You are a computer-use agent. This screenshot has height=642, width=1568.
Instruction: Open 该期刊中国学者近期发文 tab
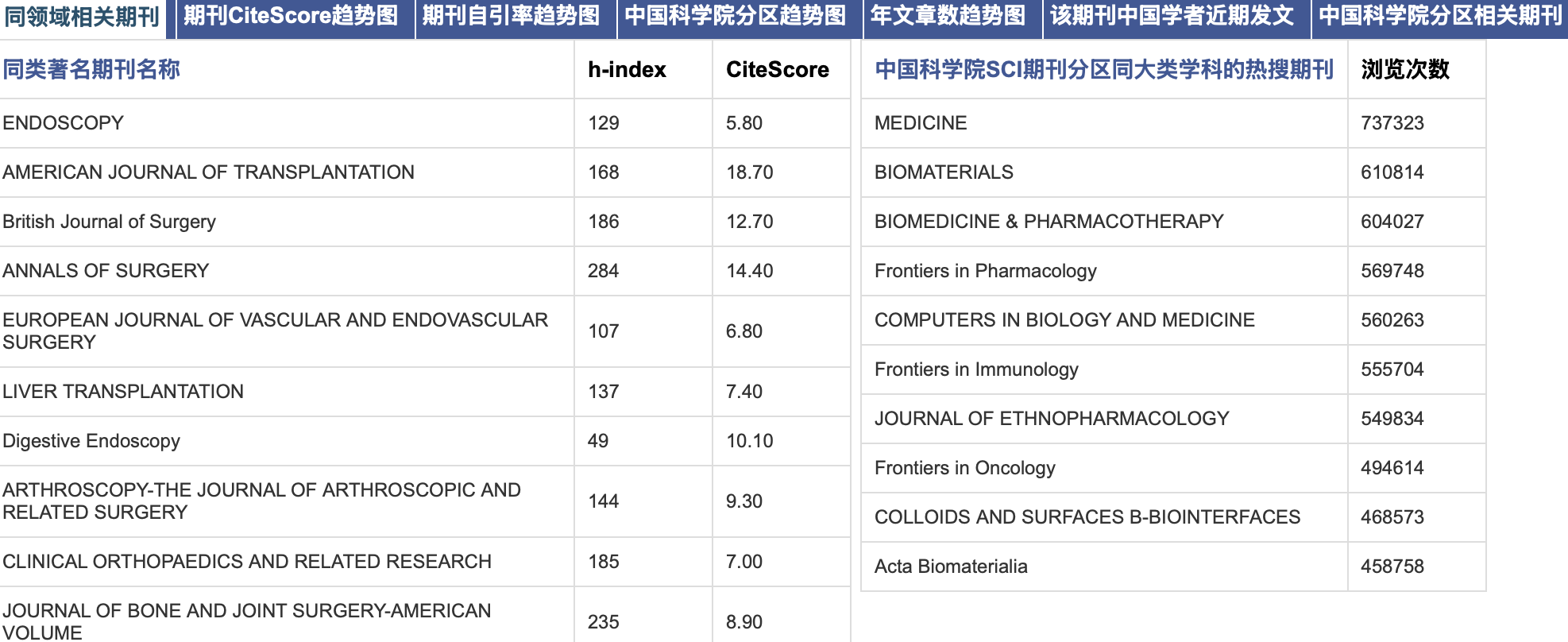1172,16
